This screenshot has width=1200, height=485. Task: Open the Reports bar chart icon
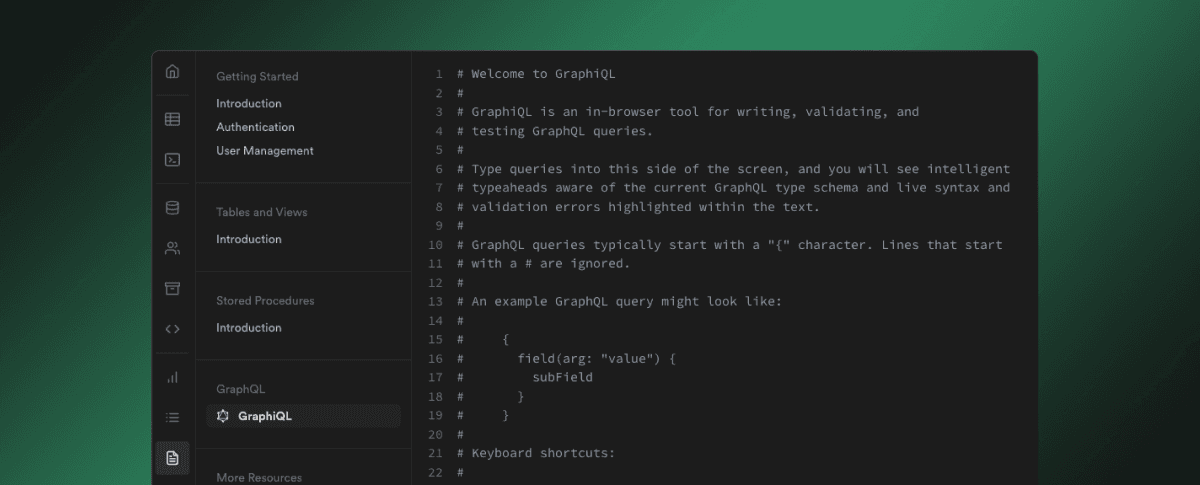pyautogui.click(x=172, y=377)
